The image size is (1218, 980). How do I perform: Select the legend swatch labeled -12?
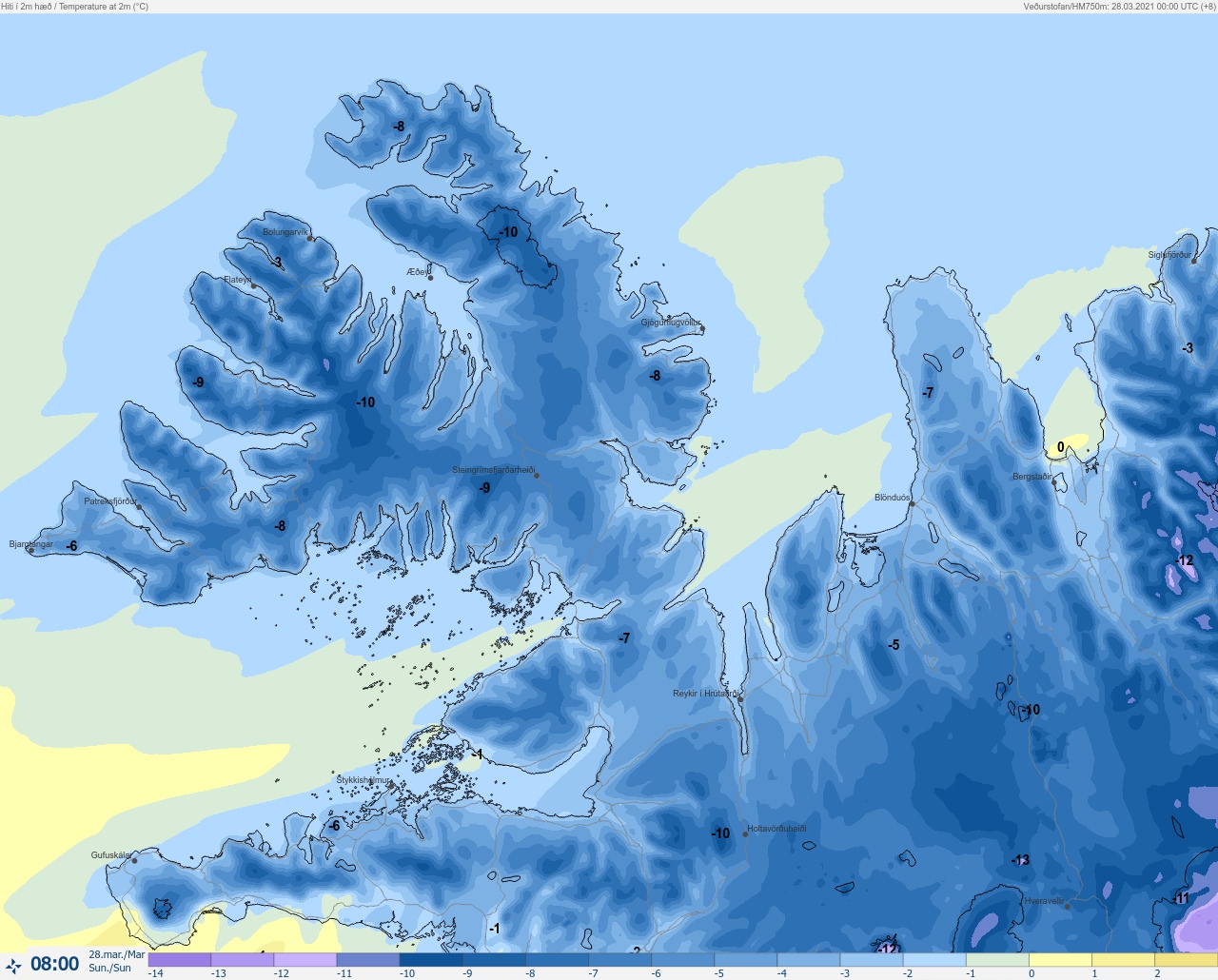[305, 960]
